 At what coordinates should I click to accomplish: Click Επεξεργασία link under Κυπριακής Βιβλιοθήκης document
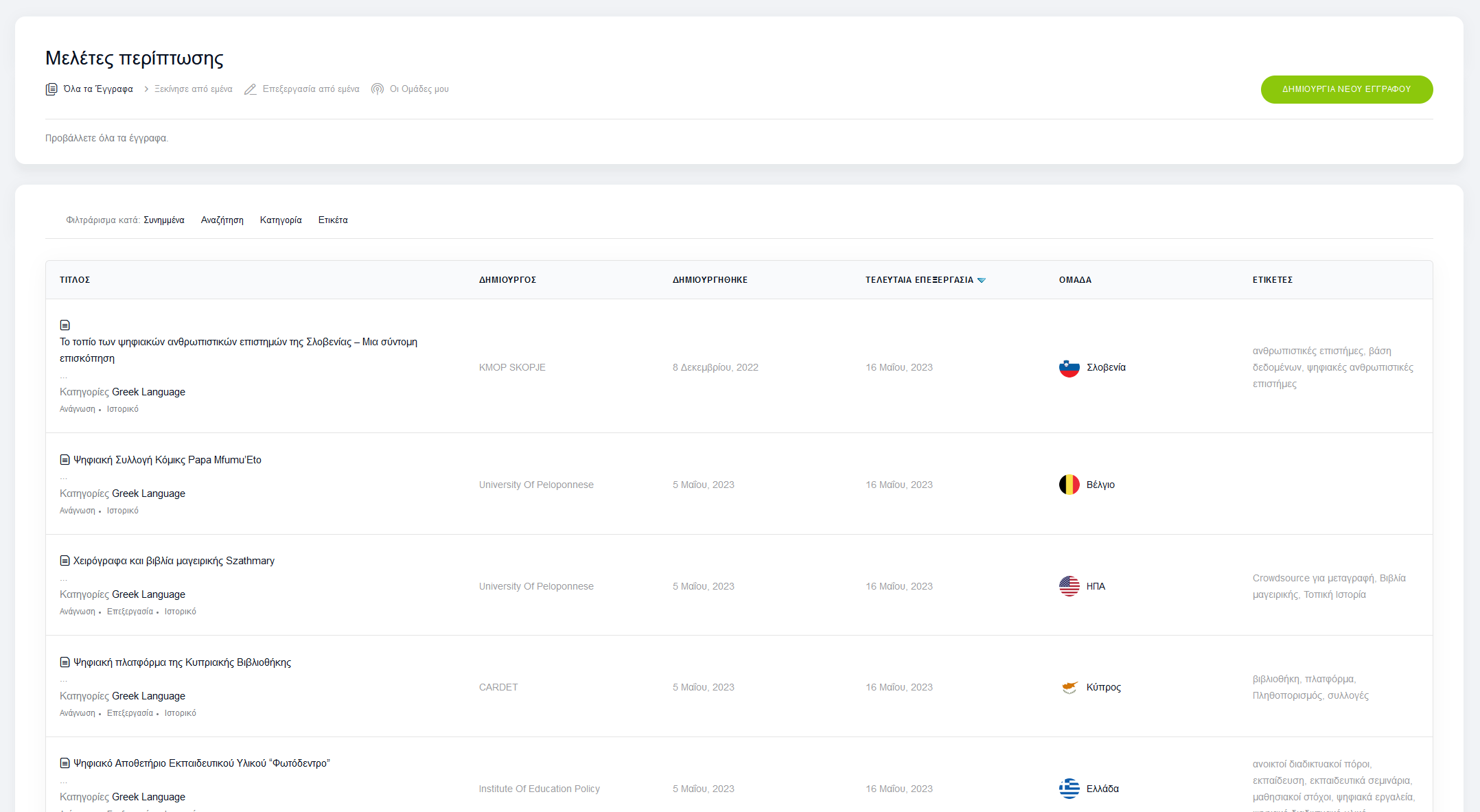[x=130, y=713]
